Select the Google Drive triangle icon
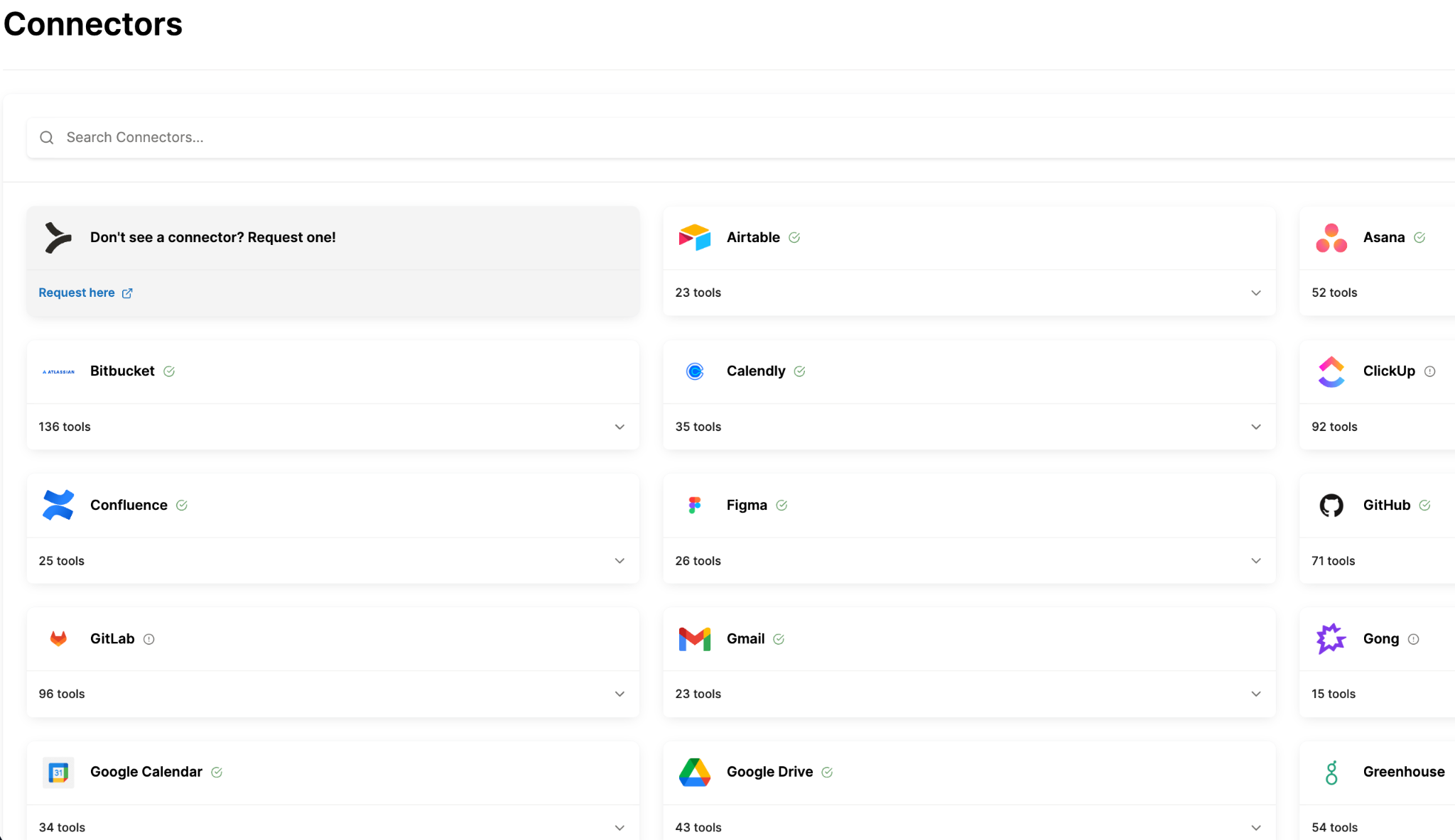The image size is (1455, 840). tap(695, 773)
